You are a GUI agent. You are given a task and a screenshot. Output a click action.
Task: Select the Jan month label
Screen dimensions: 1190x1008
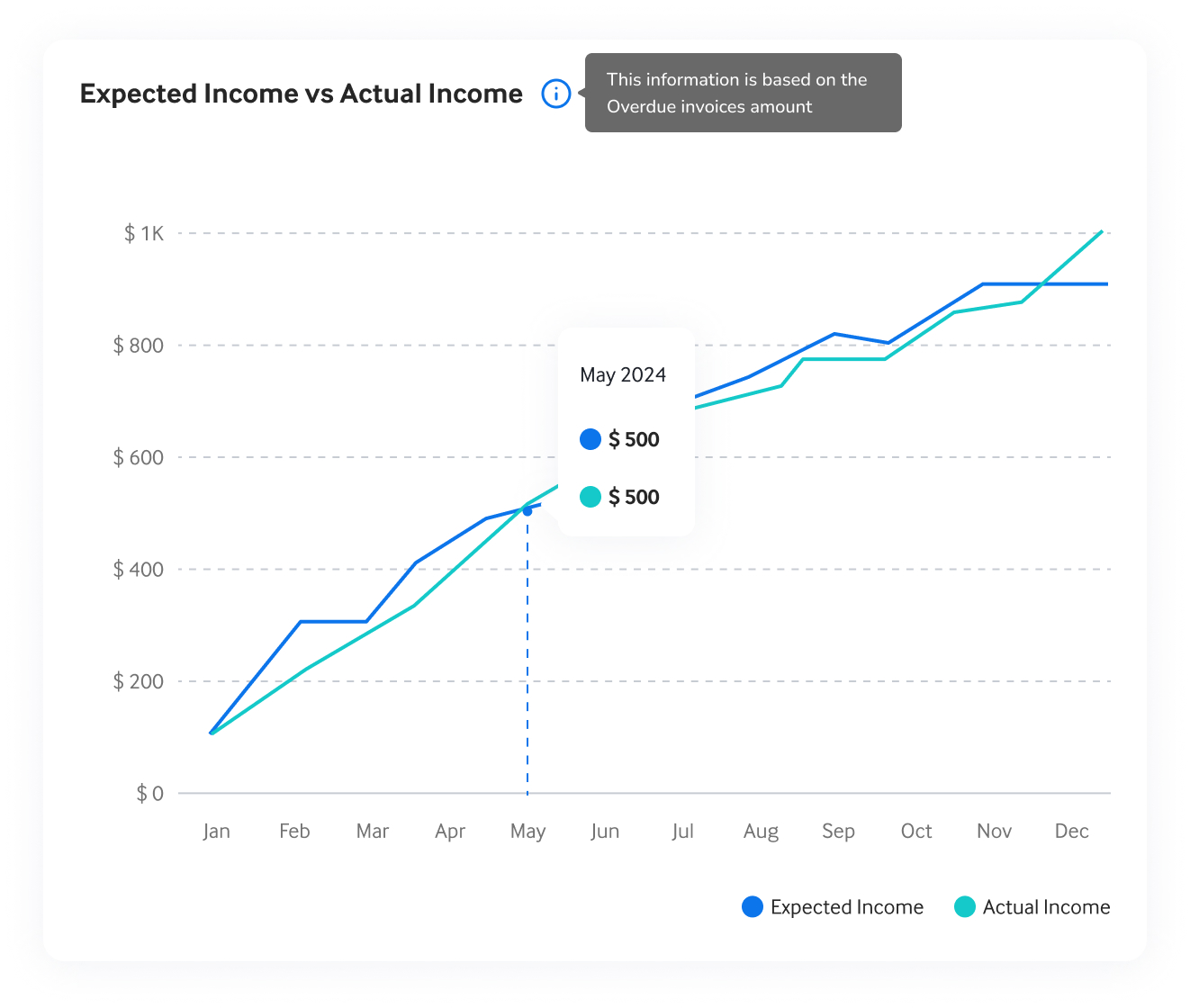(216, 831)
